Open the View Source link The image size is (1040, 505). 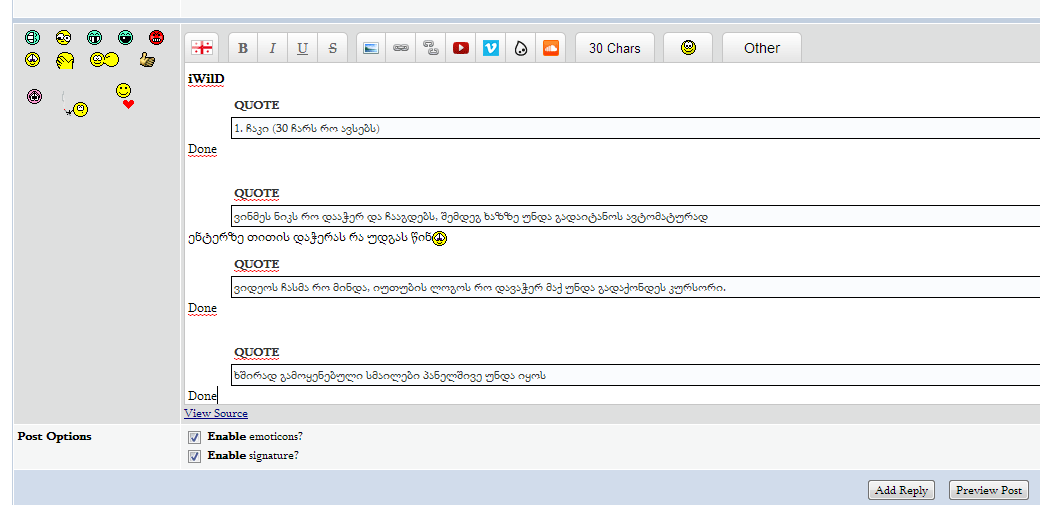click(x=216, y=413)
